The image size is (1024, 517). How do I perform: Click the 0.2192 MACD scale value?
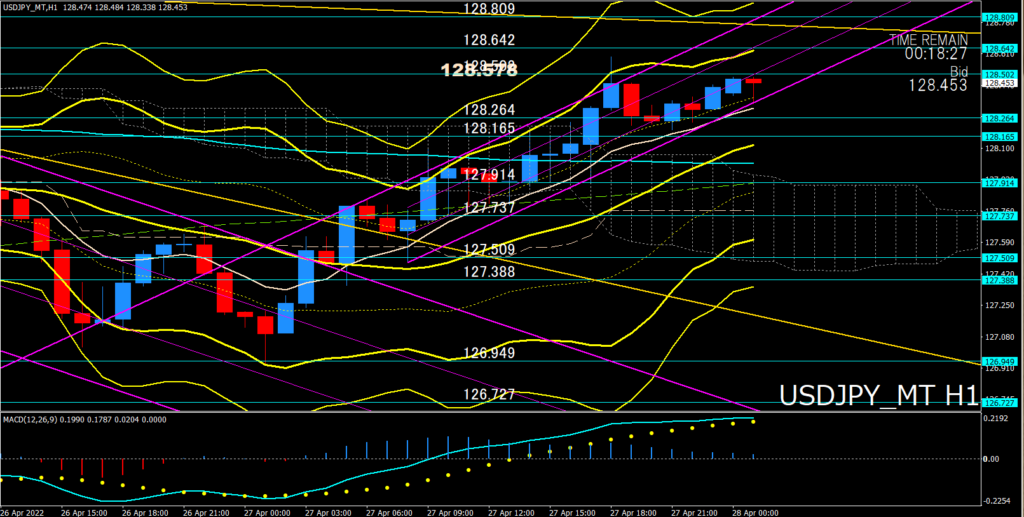pyautogui.click(x=998, y=420)
